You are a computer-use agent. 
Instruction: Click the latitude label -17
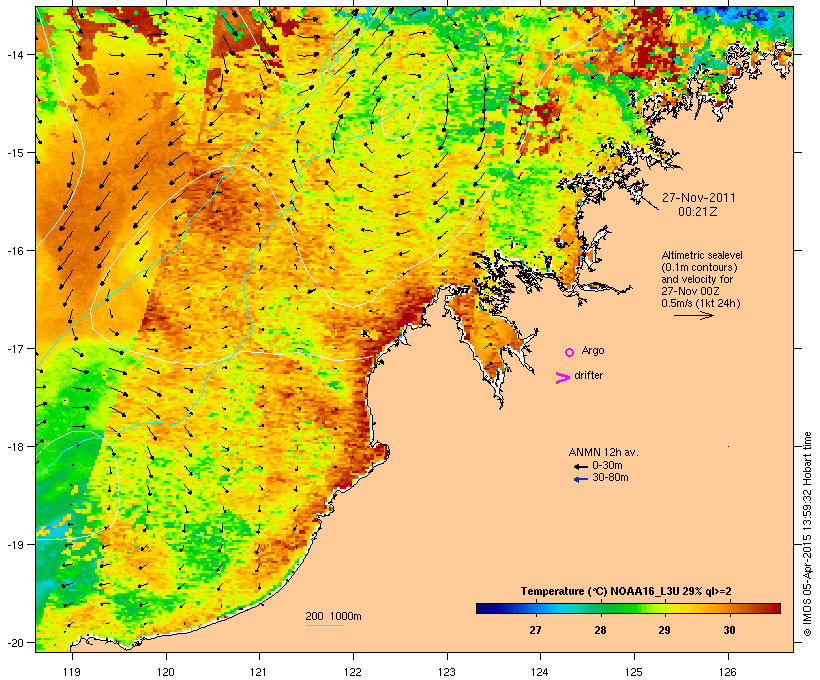pos(14,348)
